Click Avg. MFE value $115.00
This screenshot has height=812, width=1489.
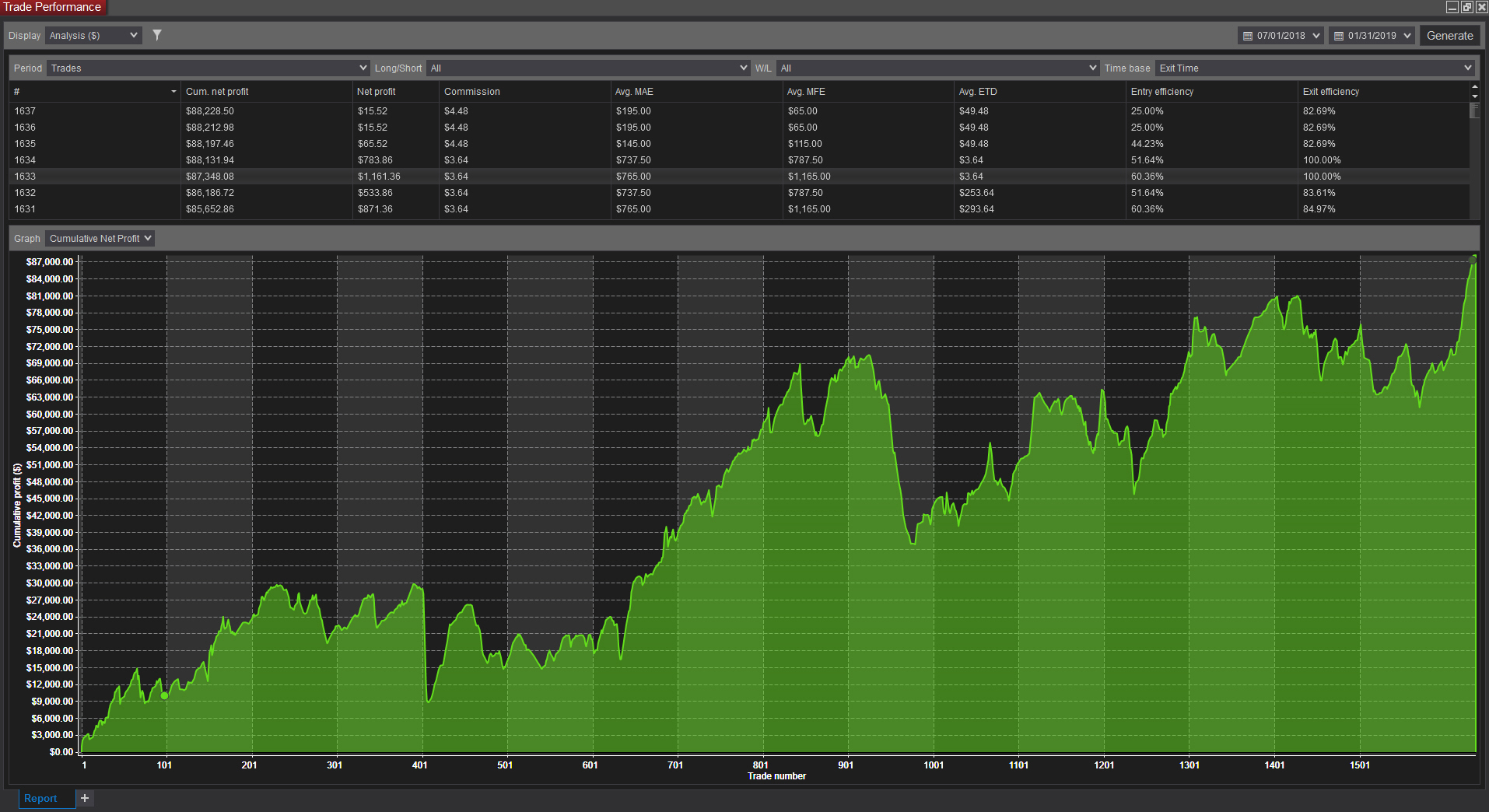804,144
